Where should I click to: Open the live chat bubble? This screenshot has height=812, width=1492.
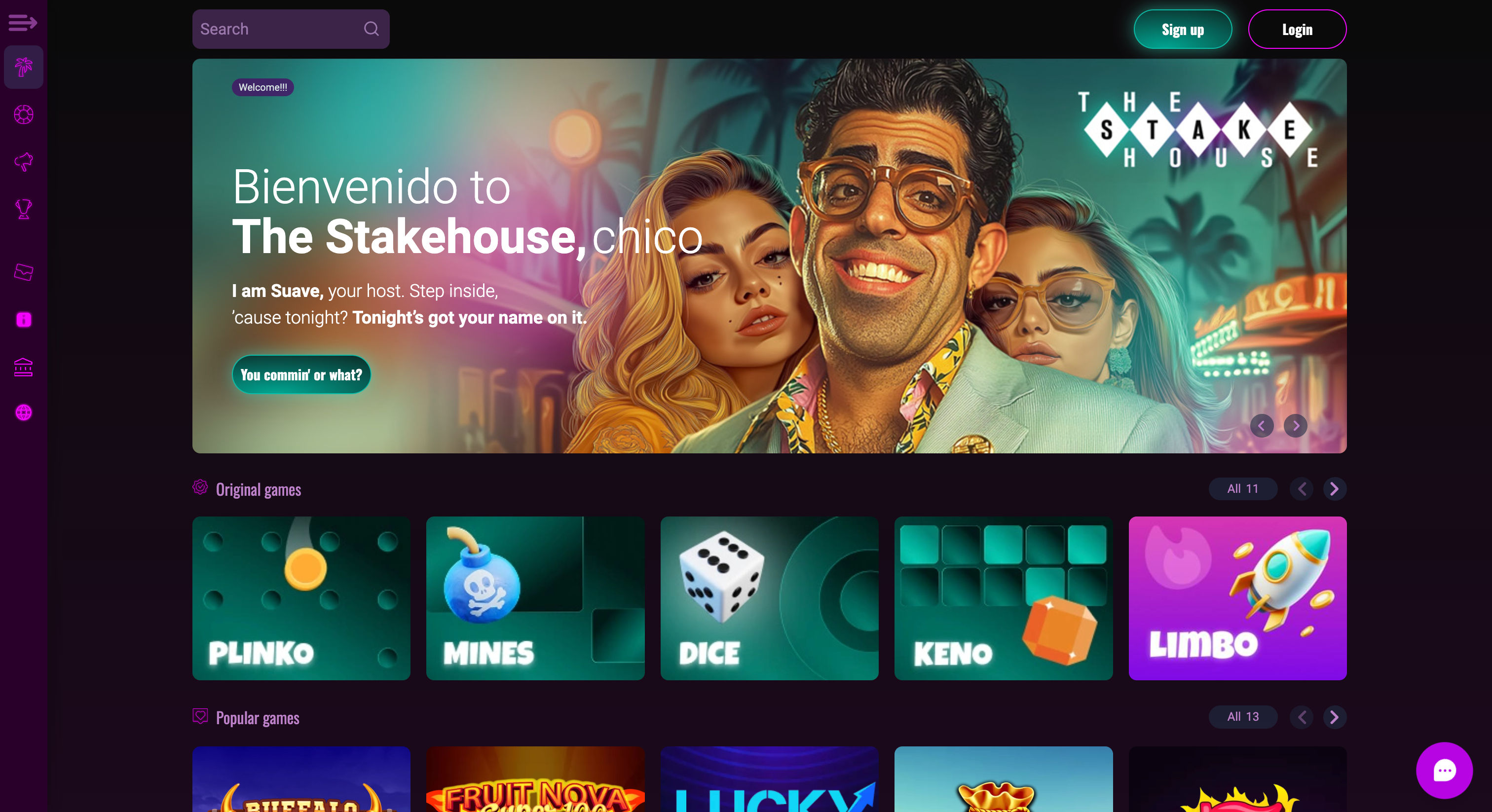pos(1444,770)
